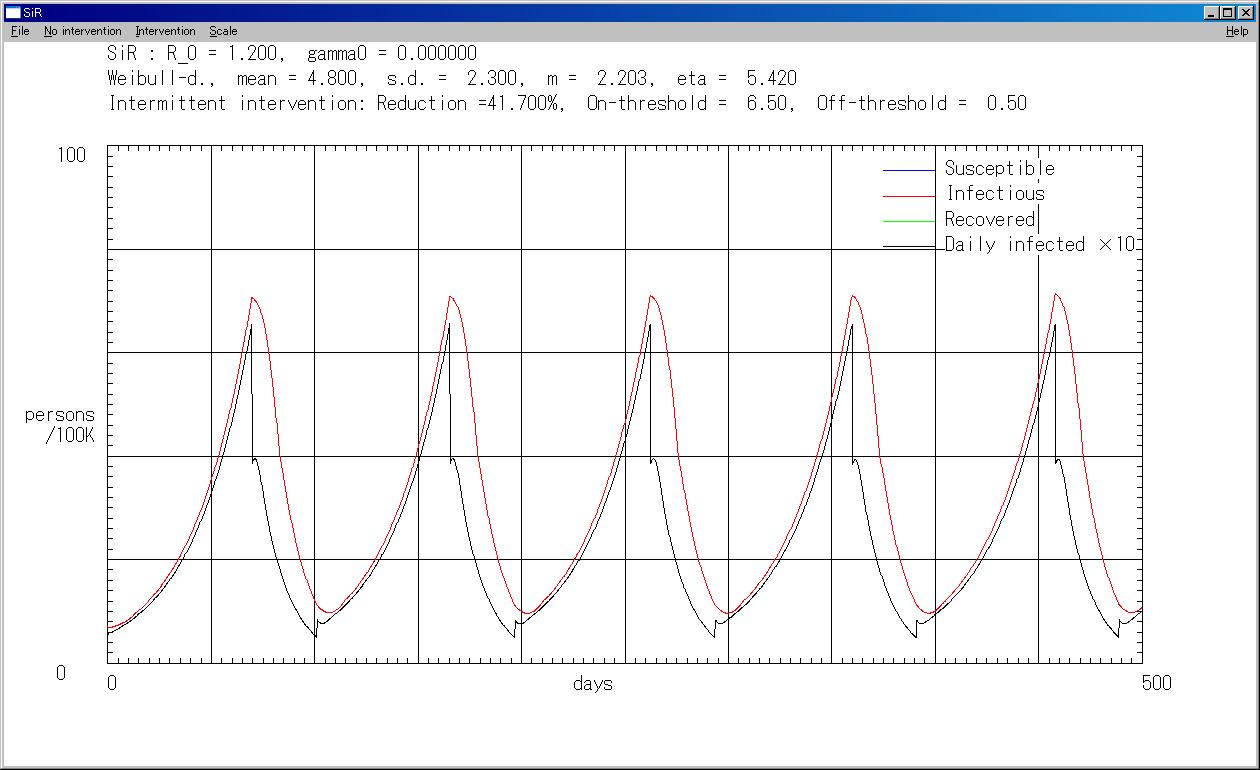This screenshot has height=770, width=1260.
Task: Click the 'Recovered' legend label
Action: (x=990, y=219)
